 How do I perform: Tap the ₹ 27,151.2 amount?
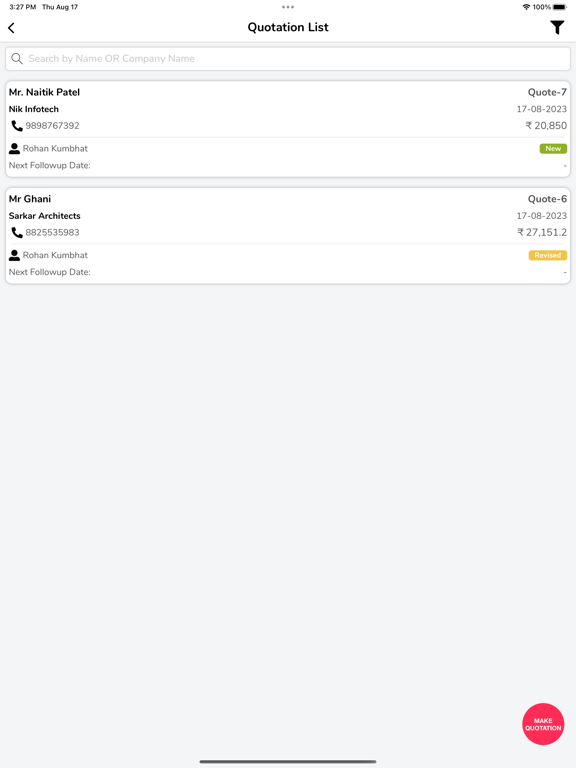[x=542, y=233]
